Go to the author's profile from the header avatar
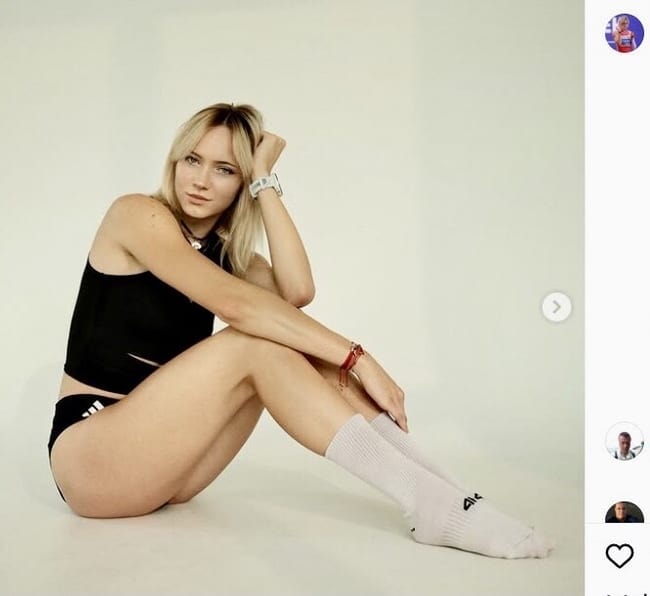 click(624, 33)
